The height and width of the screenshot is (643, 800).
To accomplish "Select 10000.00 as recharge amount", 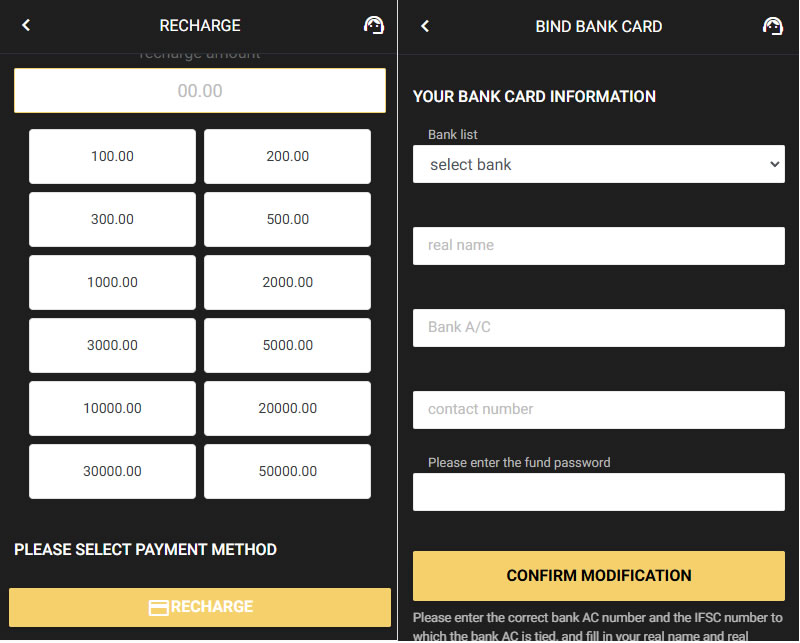I will pyautogui.click(x=112, y=408).
